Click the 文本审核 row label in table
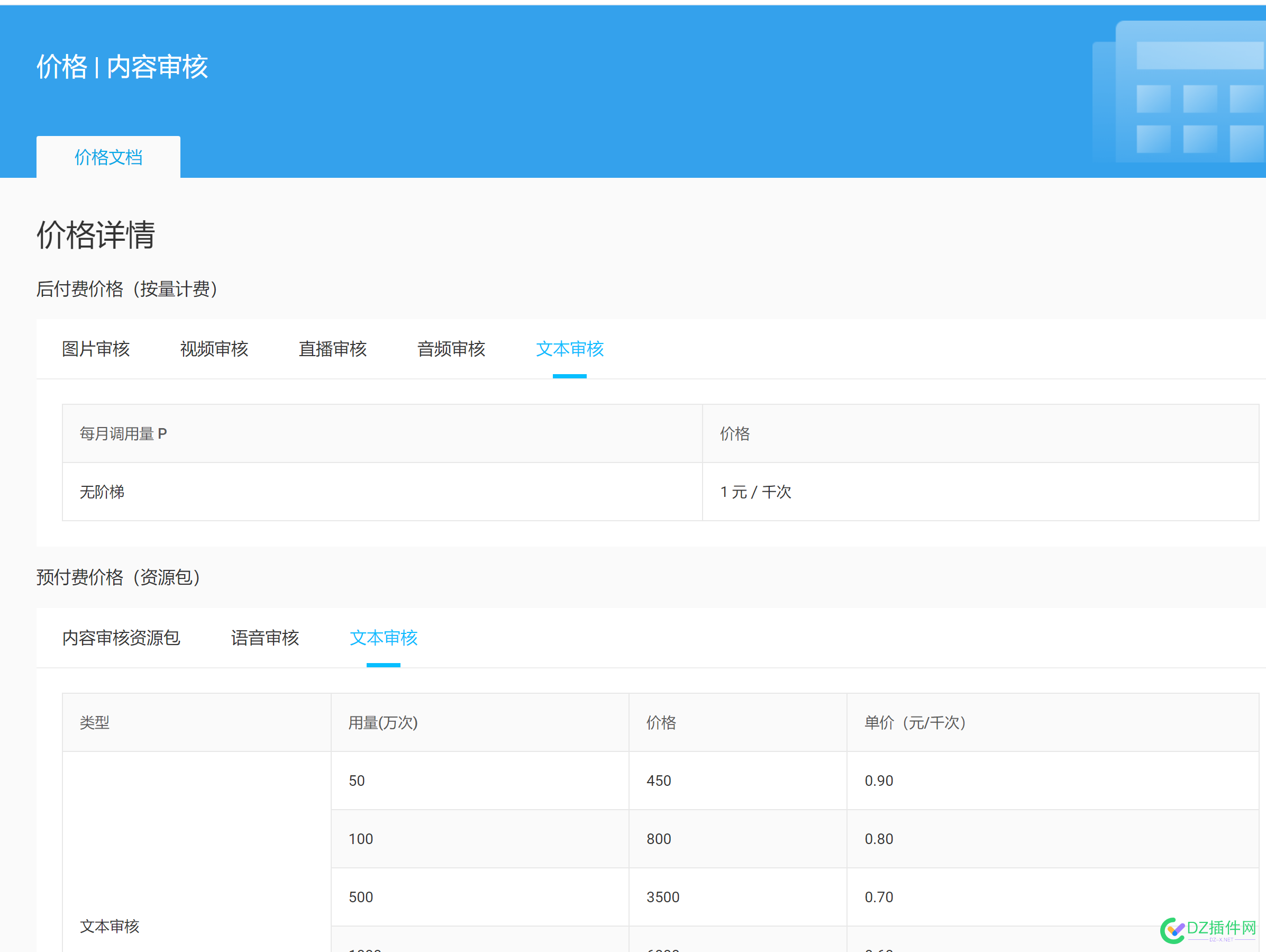Viewport: 1266px width, 952px height. 110,926
